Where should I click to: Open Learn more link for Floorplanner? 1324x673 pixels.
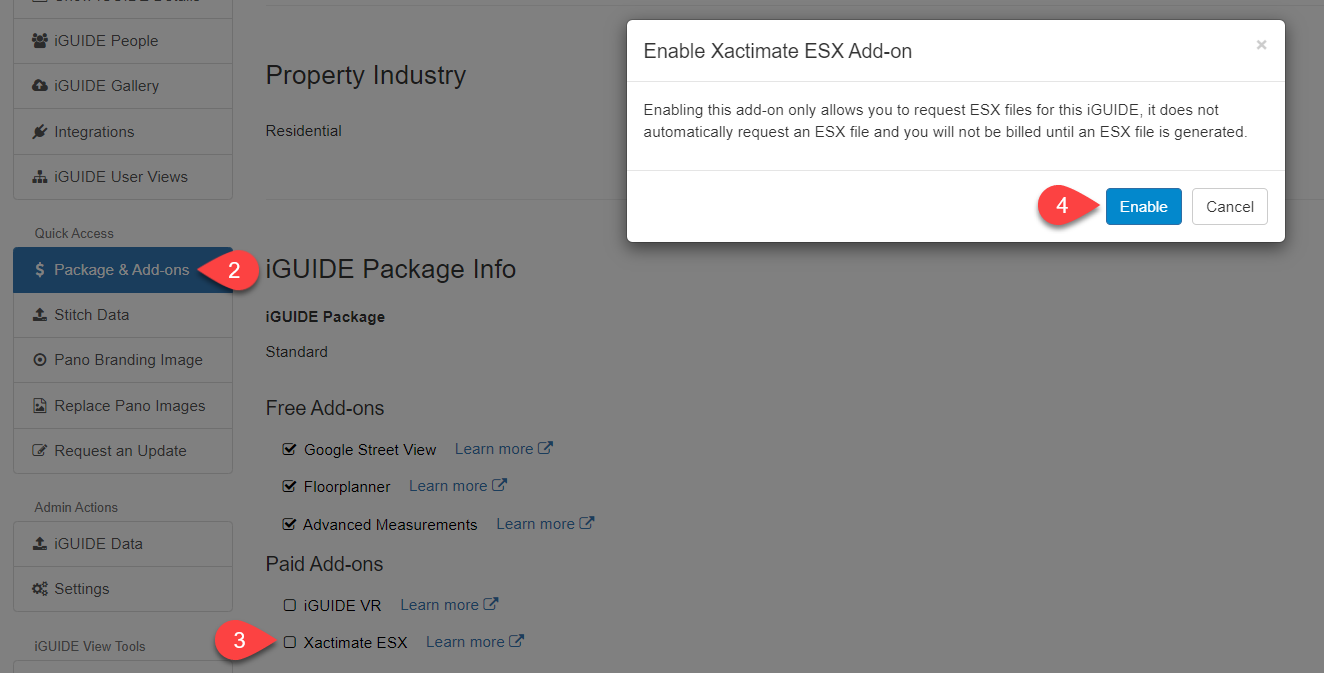click(458, 486)
